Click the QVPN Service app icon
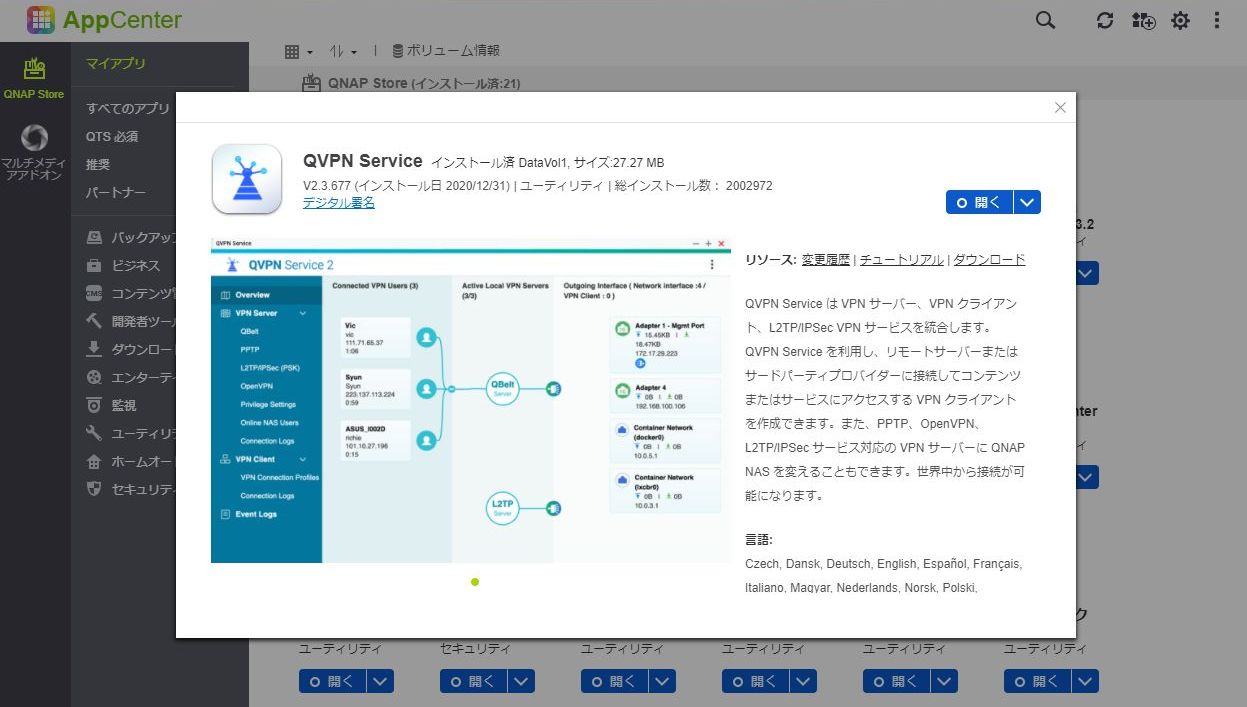This screenshot has height=707, width=1247. click(246, 178)
